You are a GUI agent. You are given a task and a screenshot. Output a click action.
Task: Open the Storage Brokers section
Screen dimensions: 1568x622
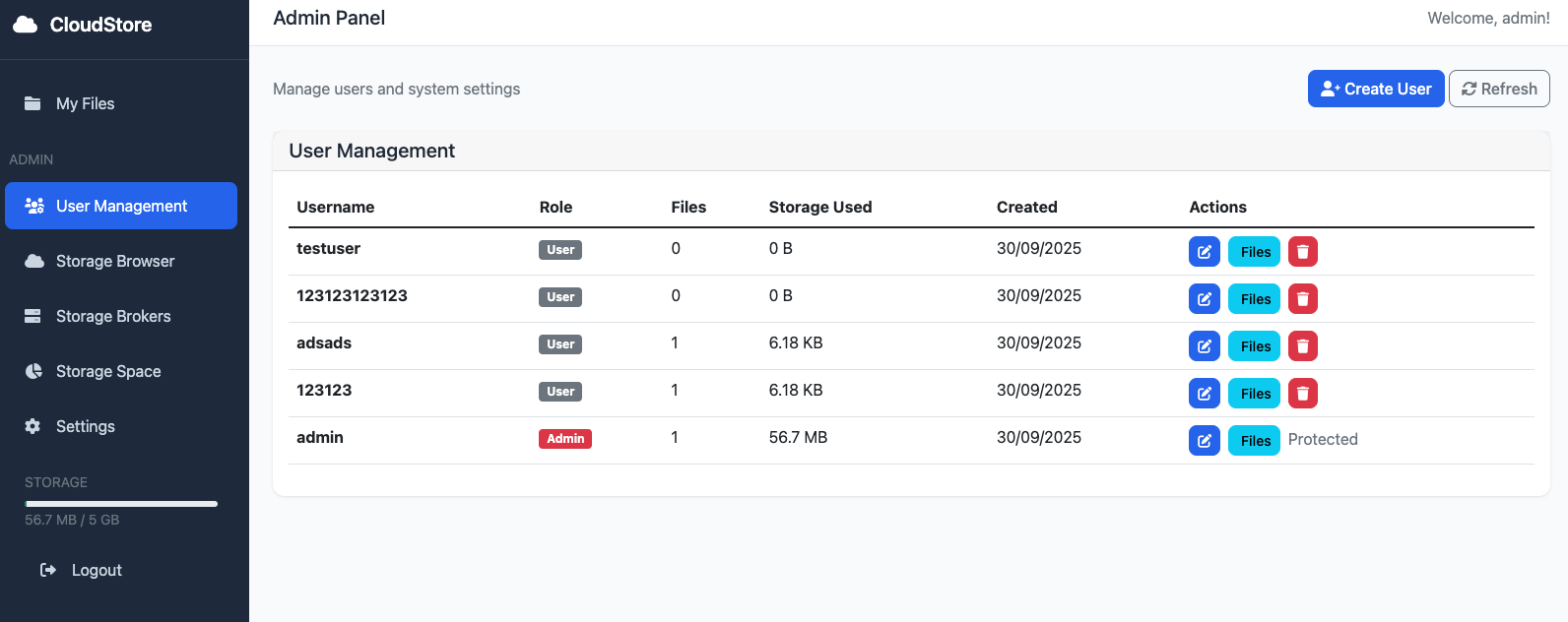click(113, 316)
